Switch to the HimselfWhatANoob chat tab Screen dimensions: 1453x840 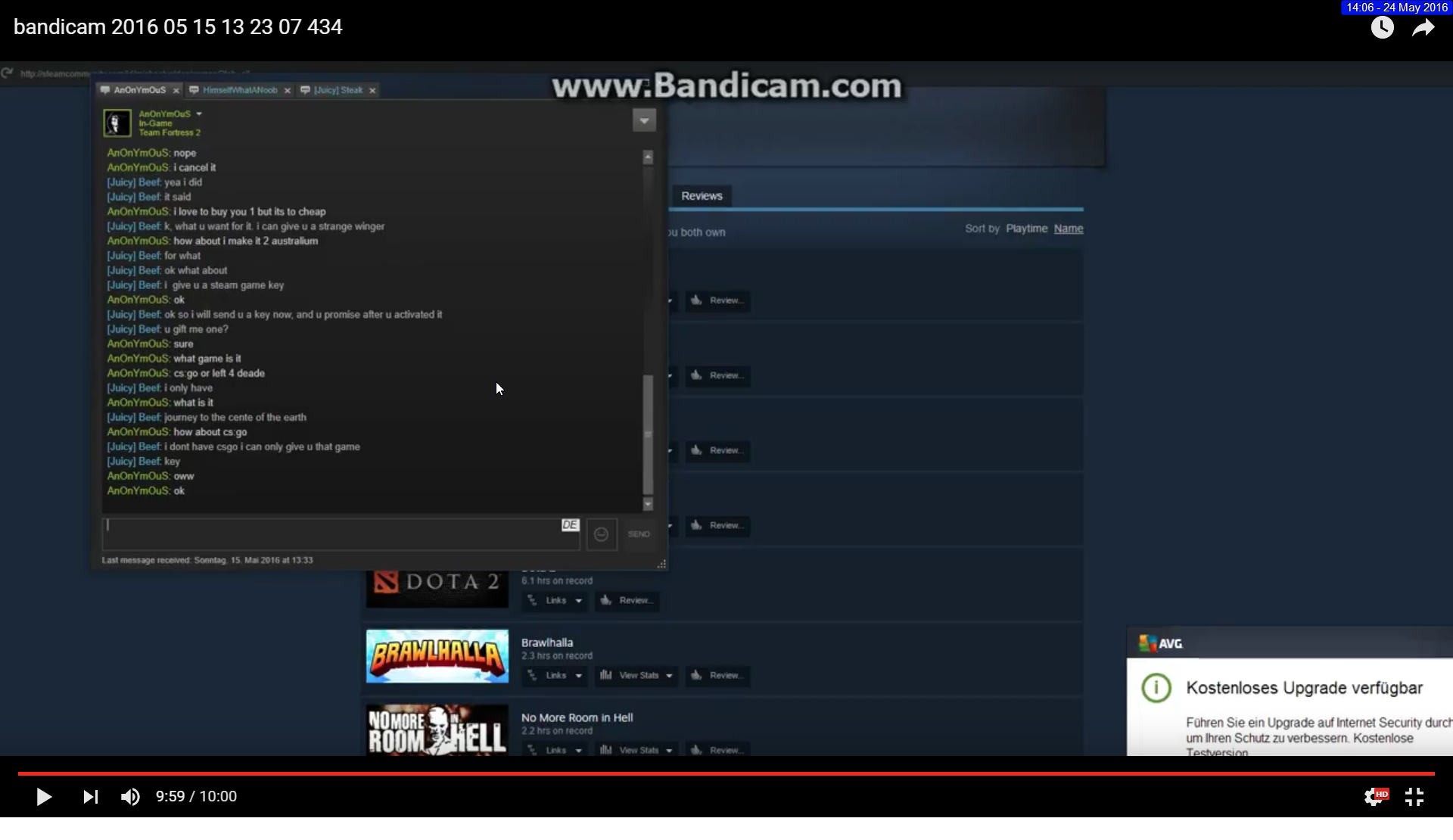click(x=239, y=90)
